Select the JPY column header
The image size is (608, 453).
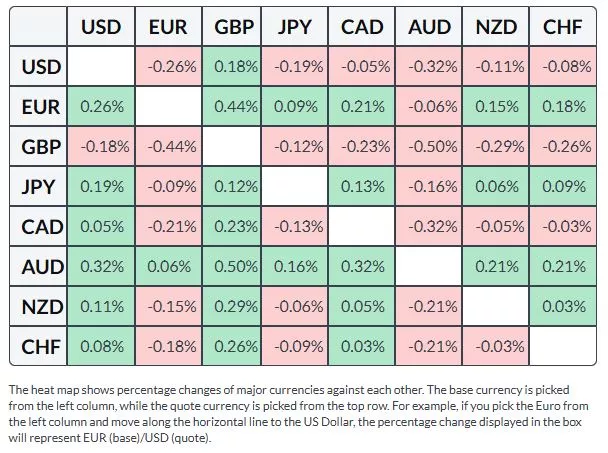pyautogui.click(x=299, y=27)
